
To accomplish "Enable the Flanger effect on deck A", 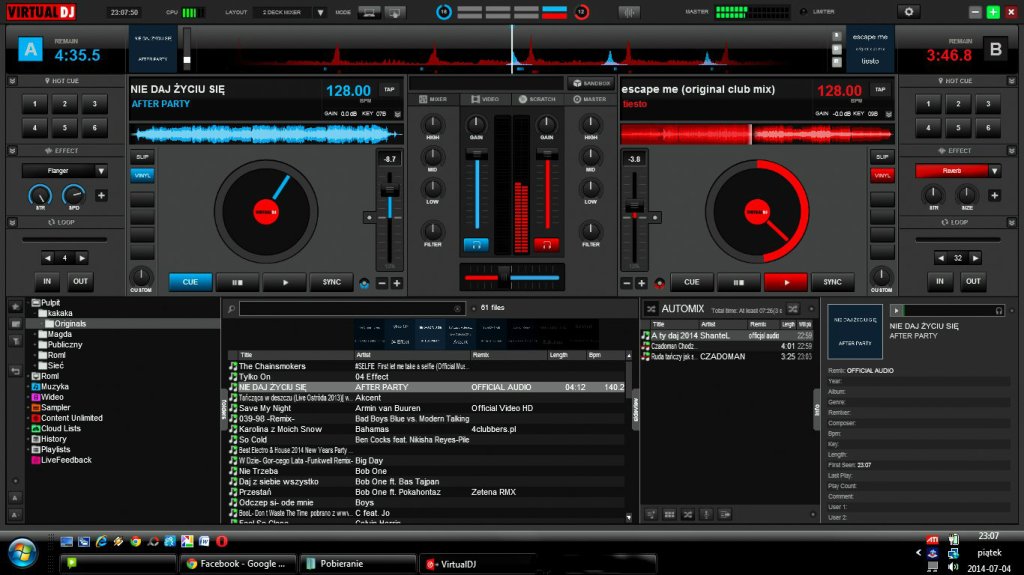I will pos(58,171).
